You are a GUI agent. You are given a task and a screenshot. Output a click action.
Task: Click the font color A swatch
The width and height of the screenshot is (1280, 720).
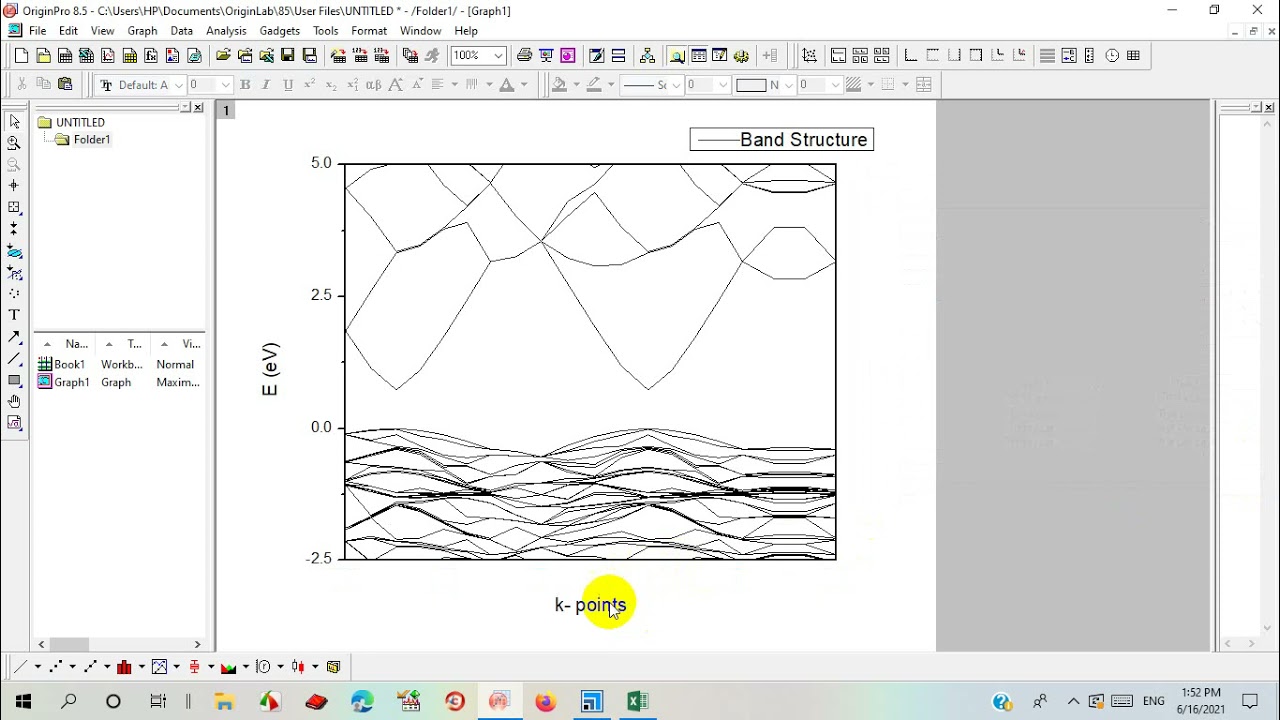tap(507, 85)
